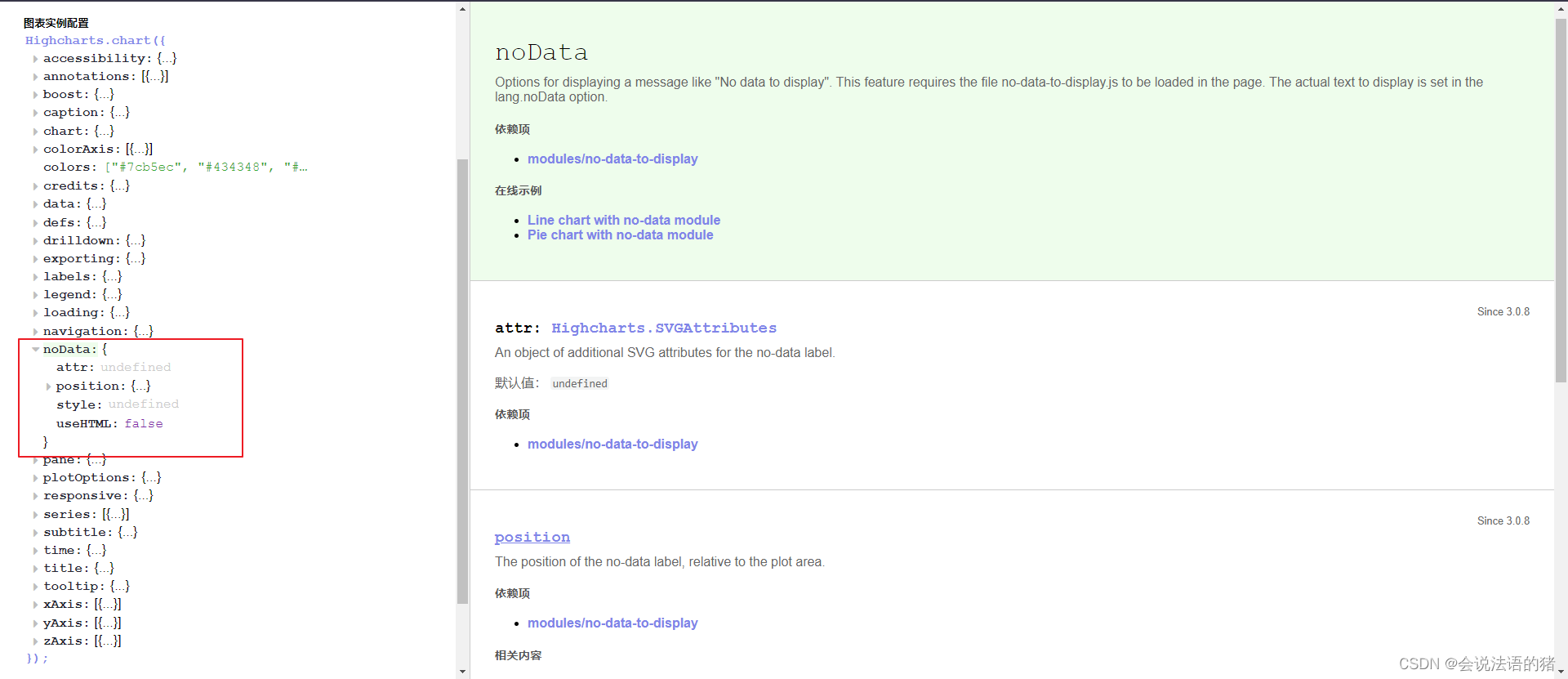The width and height of the screenshot is (1568, 679).
Task: Expand the annotations option node
Action: 35,77
